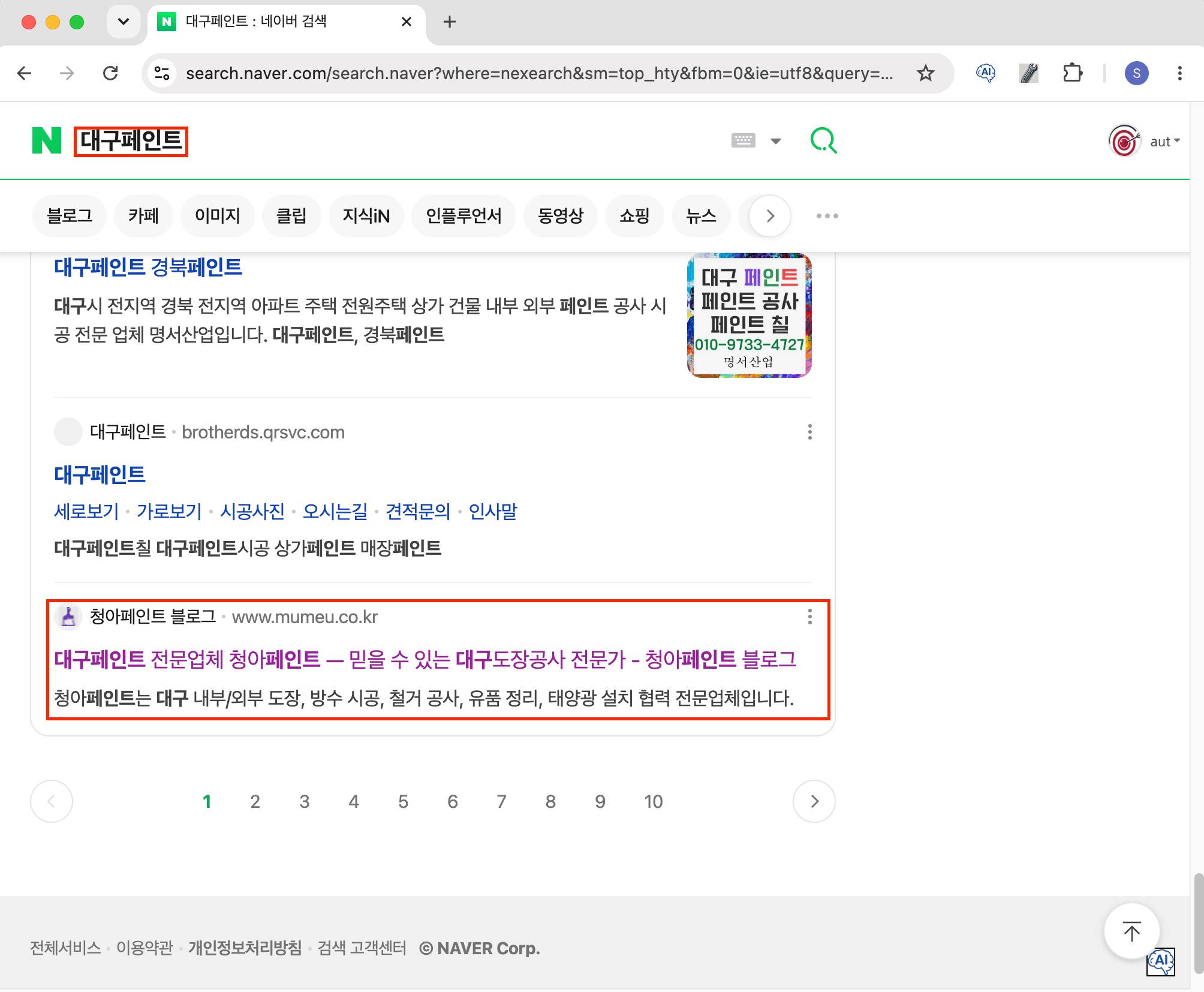The image size is (1204, 992).
Task: Switch to the 인플루언서 tab
Action: [x=463, y=216]
